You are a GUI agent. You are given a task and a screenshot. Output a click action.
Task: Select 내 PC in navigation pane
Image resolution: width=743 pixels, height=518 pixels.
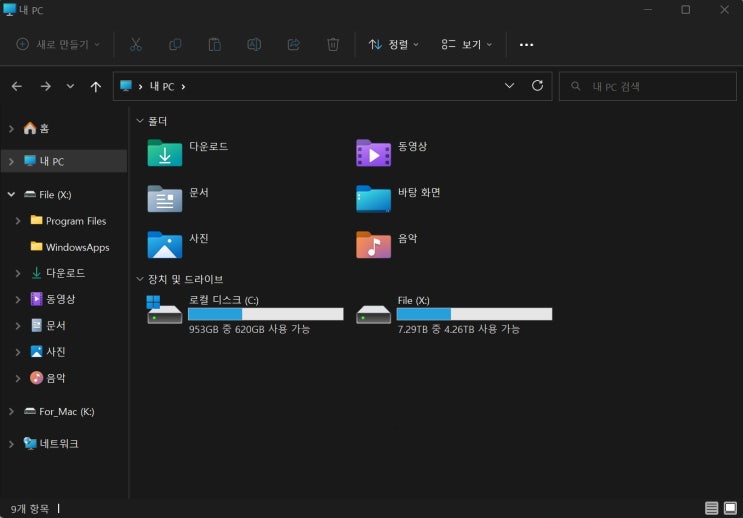[44, 161]
